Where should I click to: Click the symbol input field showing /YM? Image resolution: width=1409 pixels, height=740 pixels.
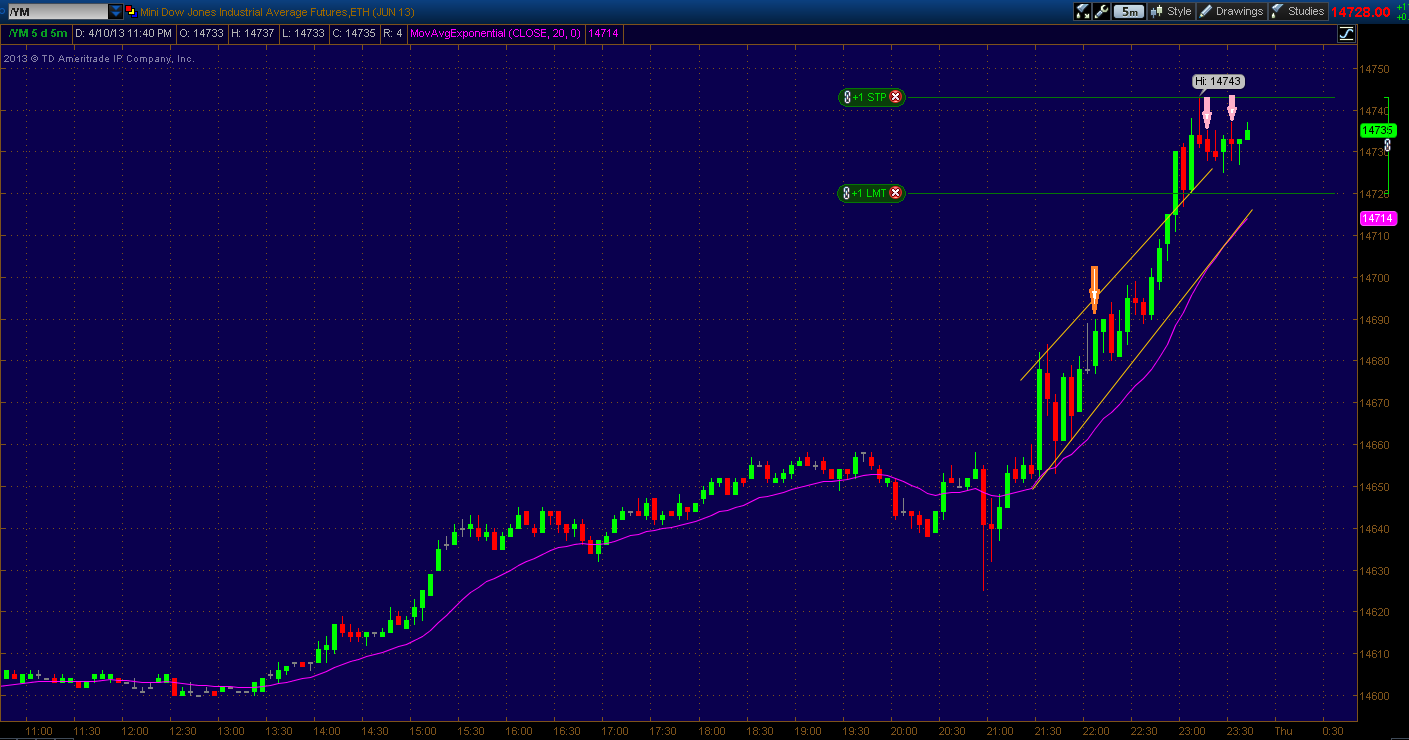click(x=56, y=12)
